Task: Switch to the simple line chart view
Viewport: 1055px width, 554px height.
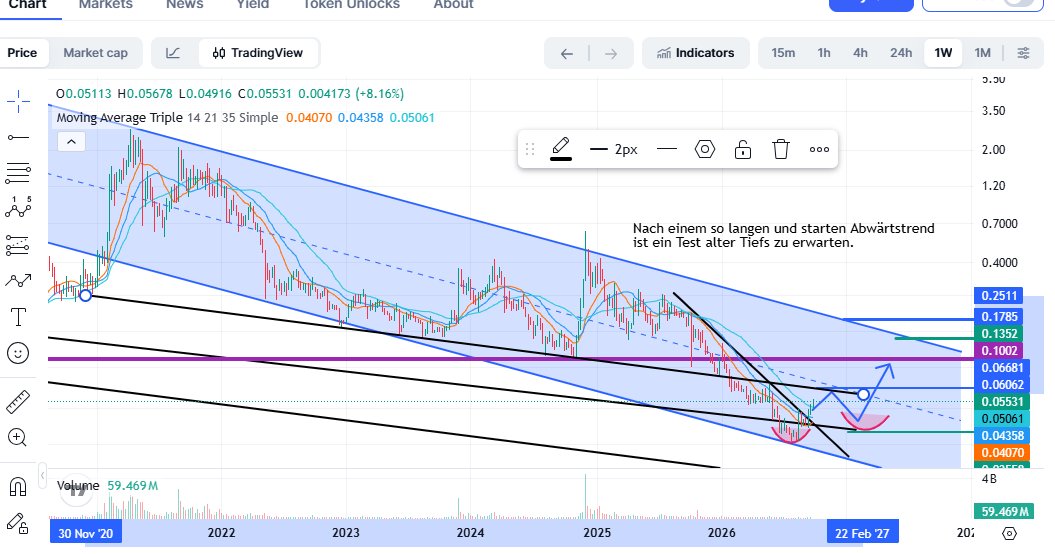Action: [x=173, y=53]
